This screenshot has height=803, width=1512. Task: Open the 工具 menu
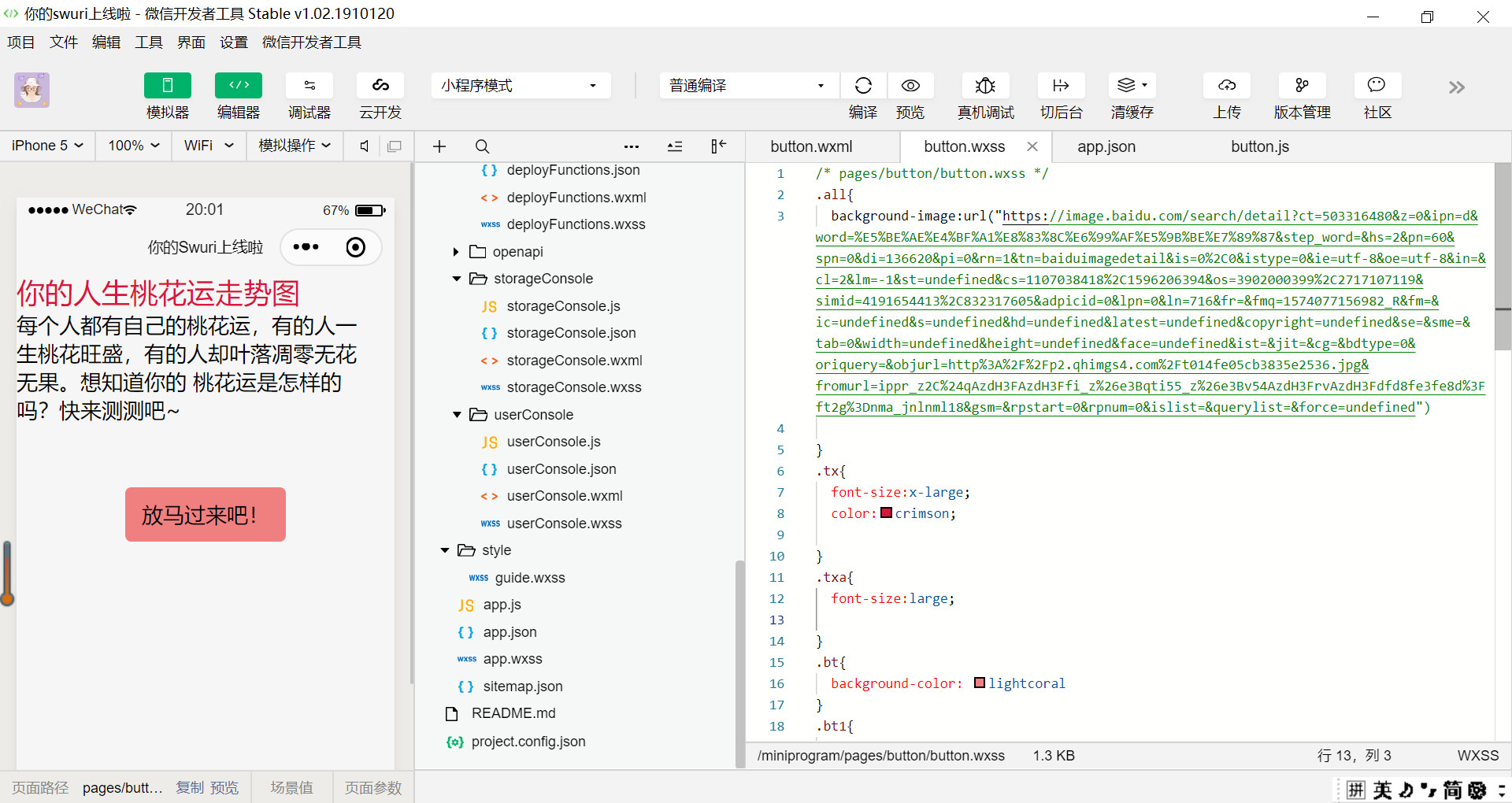[x=149, y=43]
